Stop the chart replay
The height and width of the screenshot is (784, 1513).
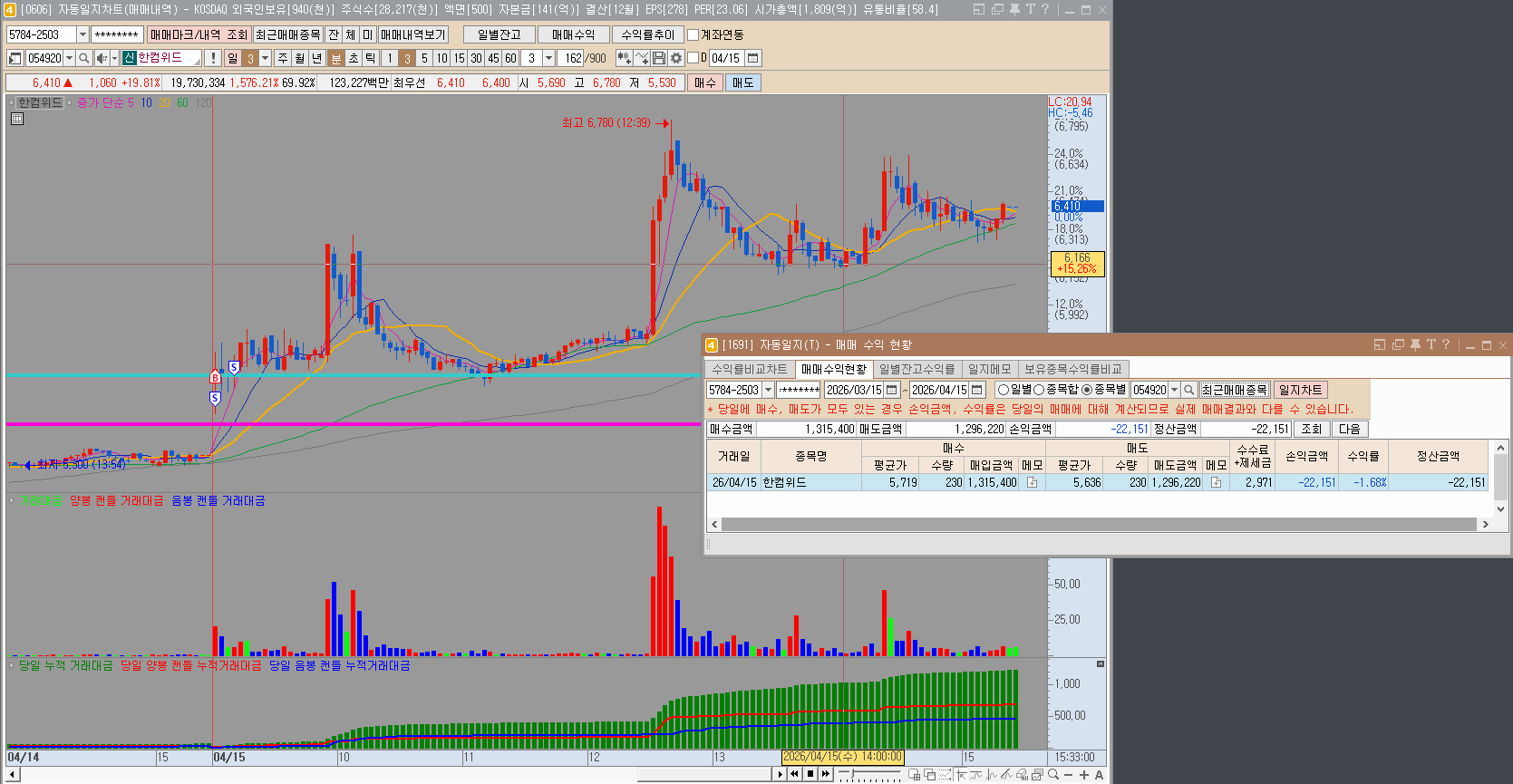pos(810,774)
